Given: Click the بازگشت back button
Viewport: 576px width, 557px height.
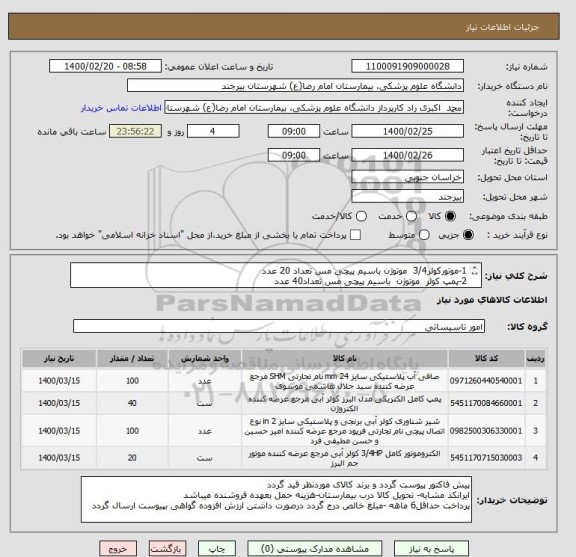Looking at the screenshot, I should click(168, 549).
